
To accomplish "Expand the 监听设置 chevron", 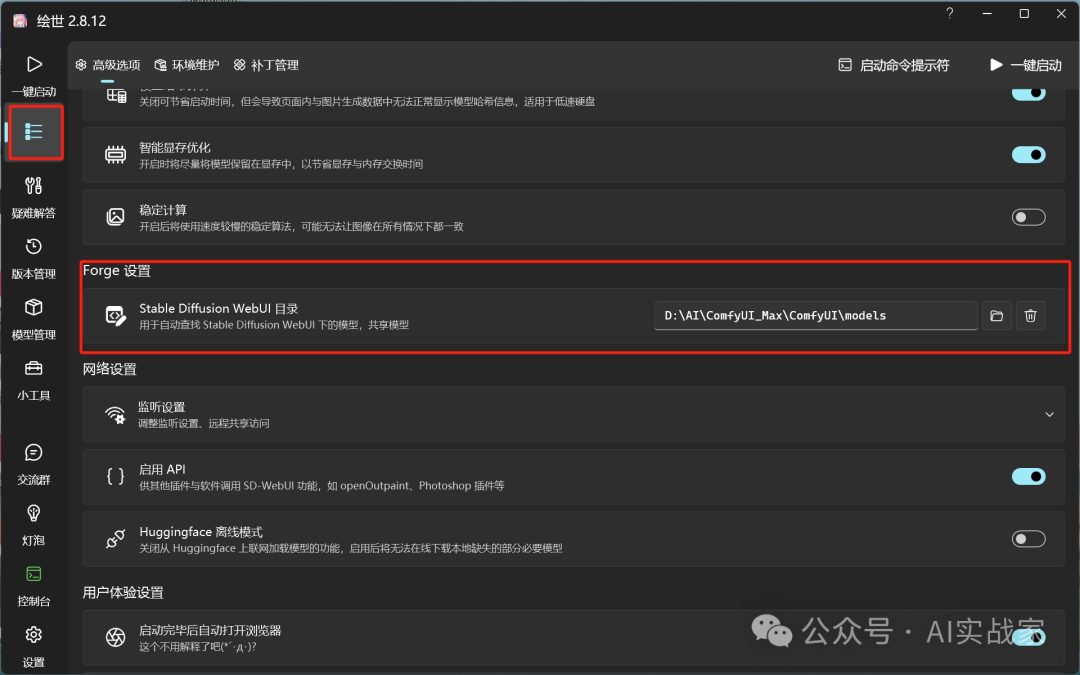I will 1049,415.
